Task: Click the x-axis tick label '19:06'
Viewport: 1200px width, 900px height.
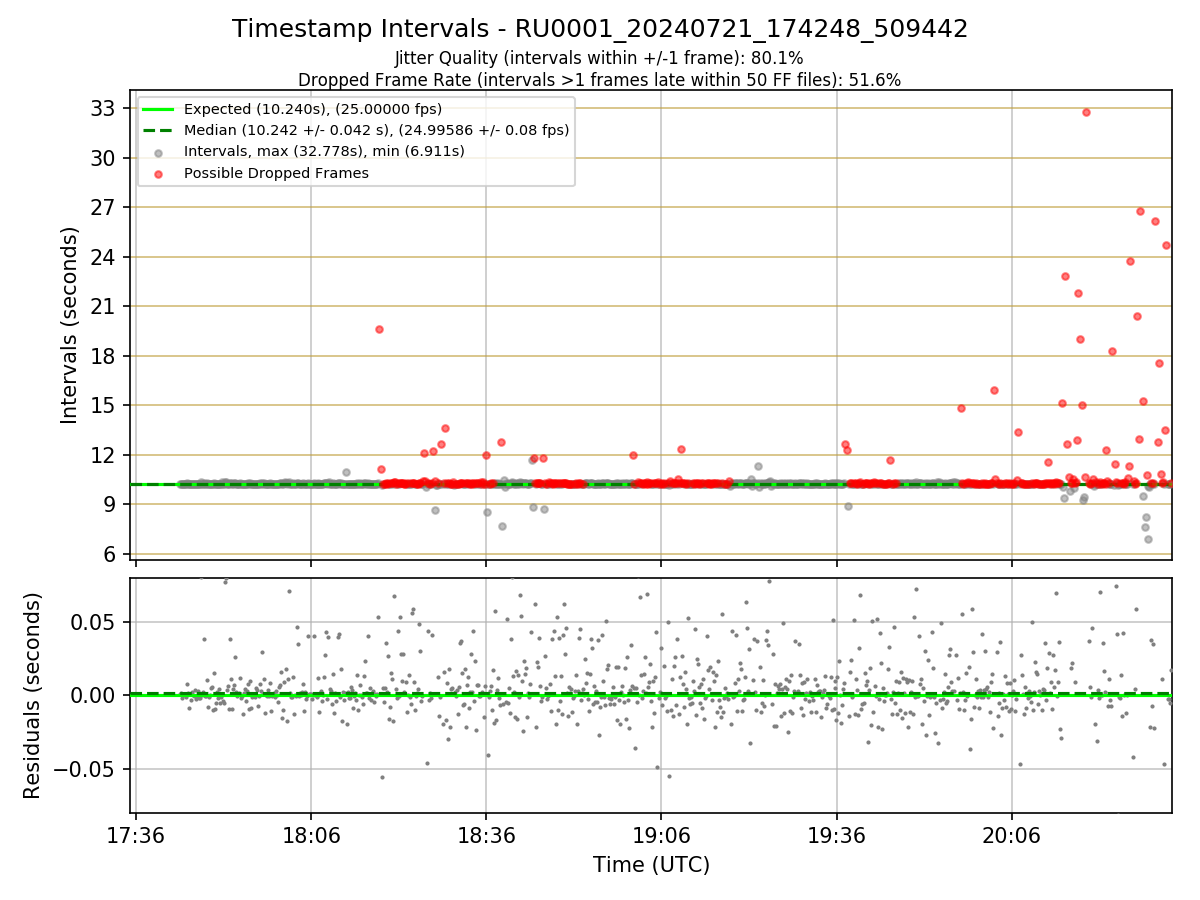Action: 661,835
